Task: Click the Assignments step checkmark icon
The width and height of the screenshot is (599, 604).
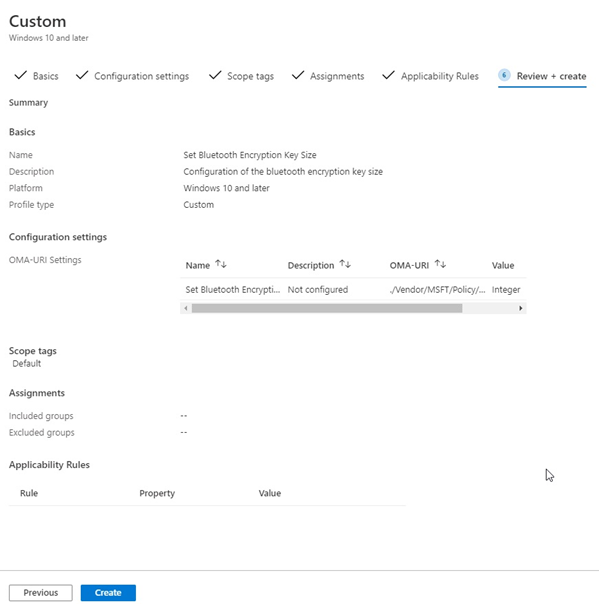Action: click(x=298, y=75)
